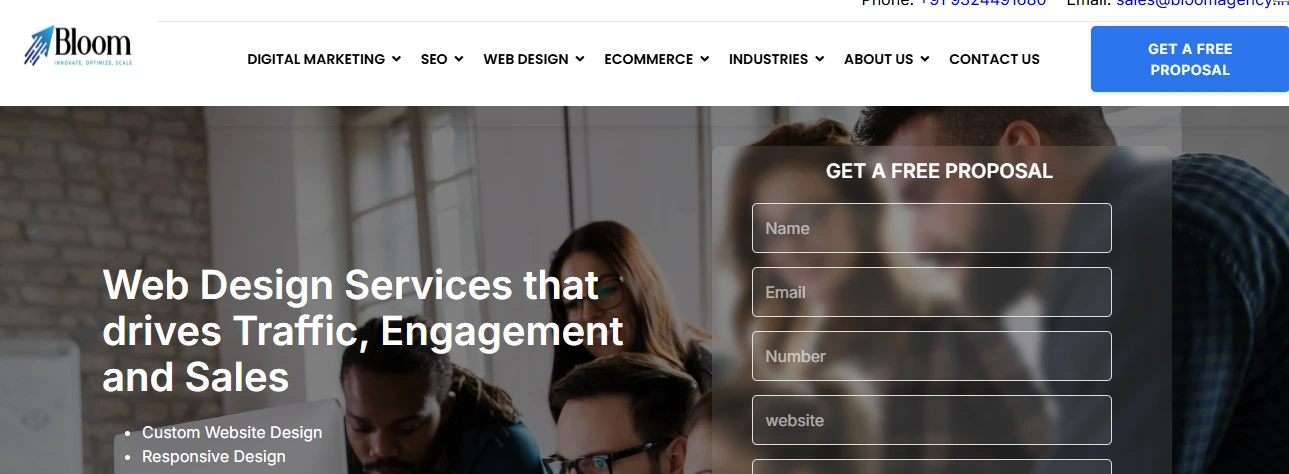The image size is (1289, 474).
Task: Expand the Digital Marketing chevron arrow
Action: tap(397, 59)
